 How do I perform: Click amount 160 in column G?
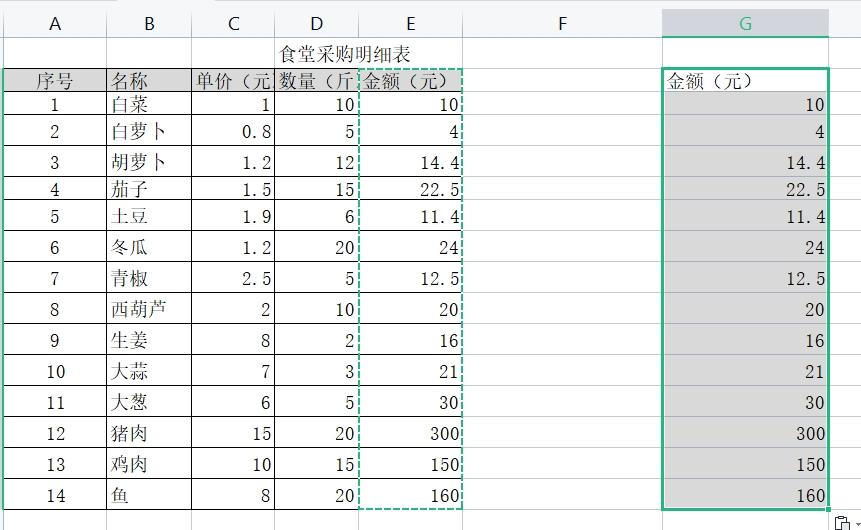(746, 494)
